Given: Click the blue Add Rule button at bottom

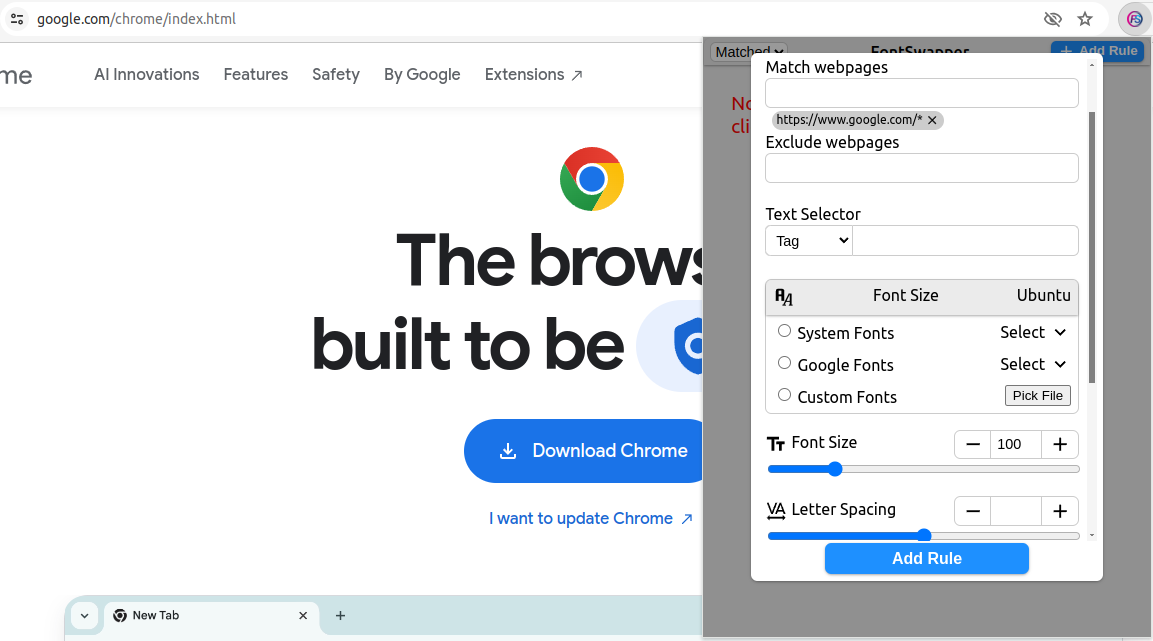Looking at the screenshot, I should (926, 558).
